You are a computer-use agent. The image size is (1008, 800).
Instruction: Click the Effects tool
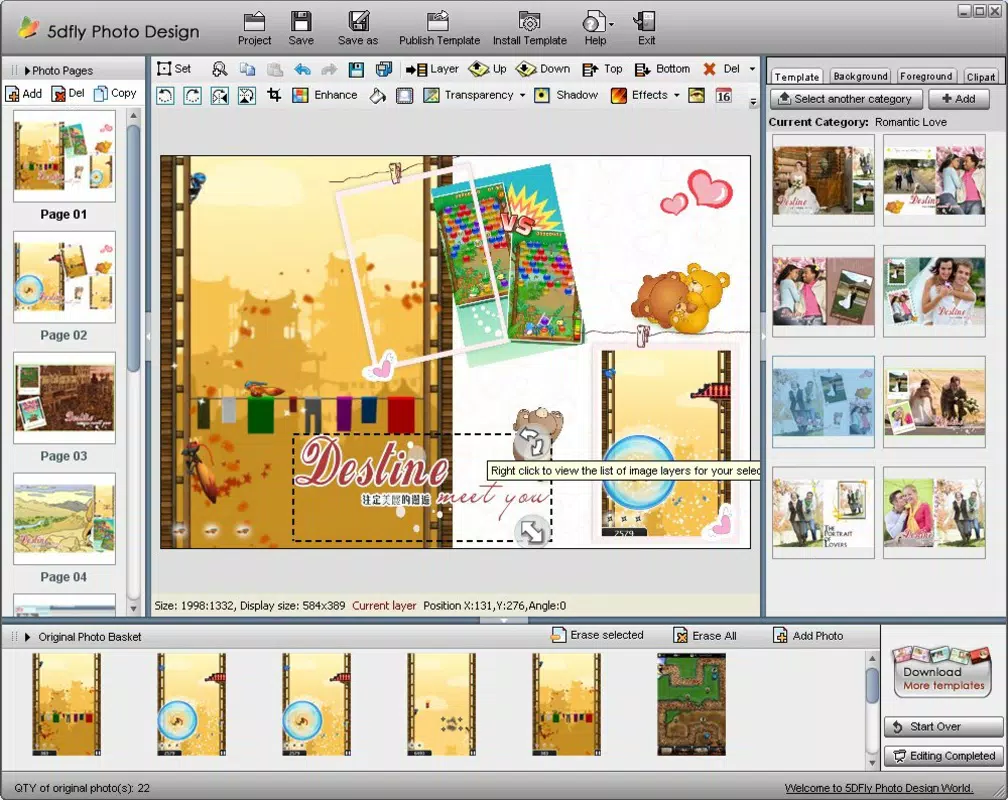pyautogui.click(x=640, y=95)
